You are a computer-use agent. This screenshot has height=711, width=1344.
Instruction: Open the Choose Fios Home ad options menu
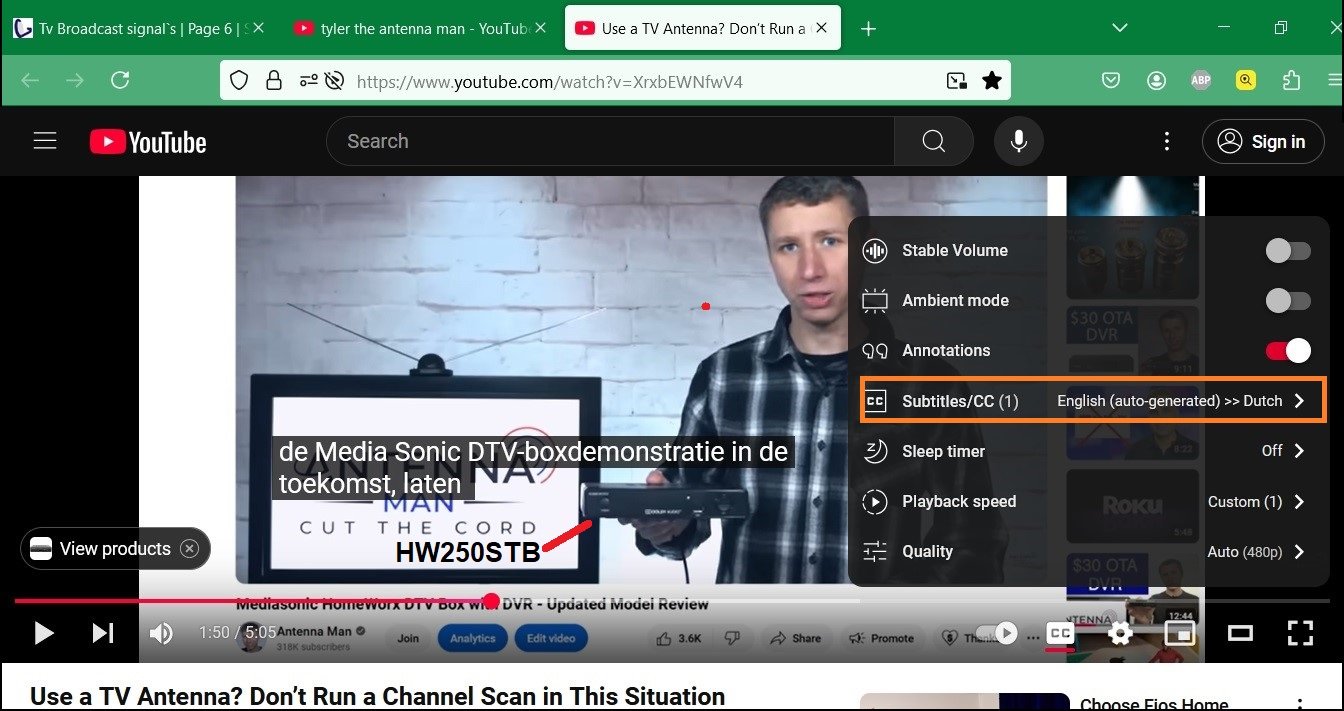click(x=1300, y=703)
